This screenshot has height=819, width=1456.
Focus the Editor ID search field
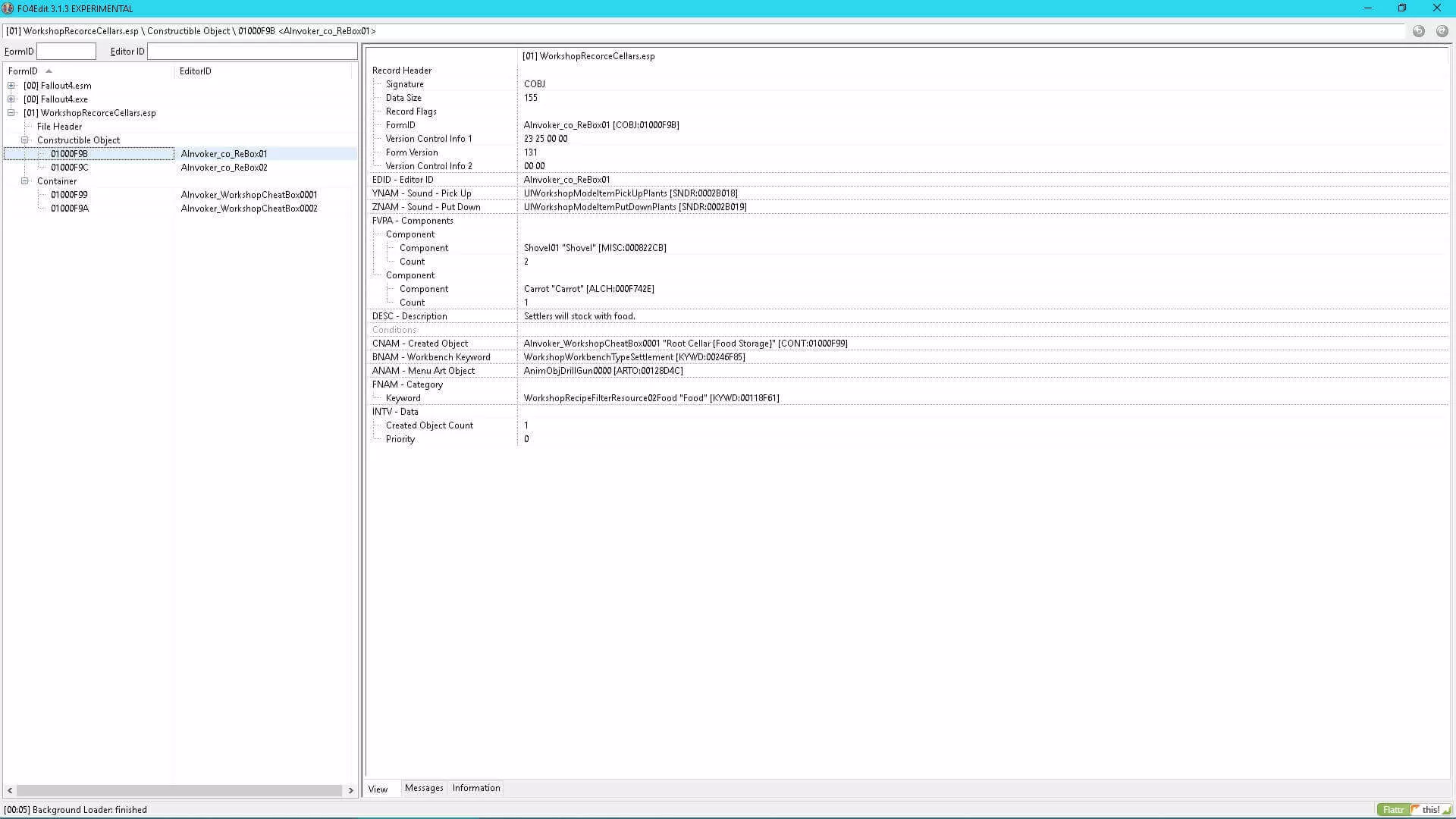252,52
